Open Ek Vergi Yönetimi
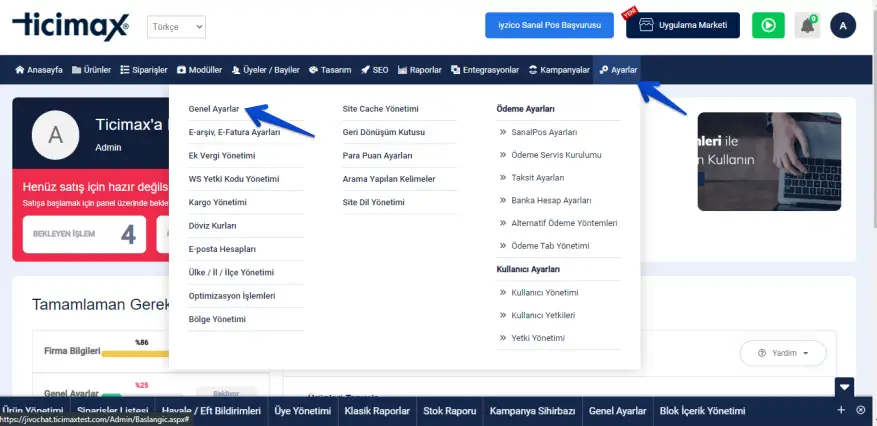Screen dimensions: 877x426 (x=222, y=155)
